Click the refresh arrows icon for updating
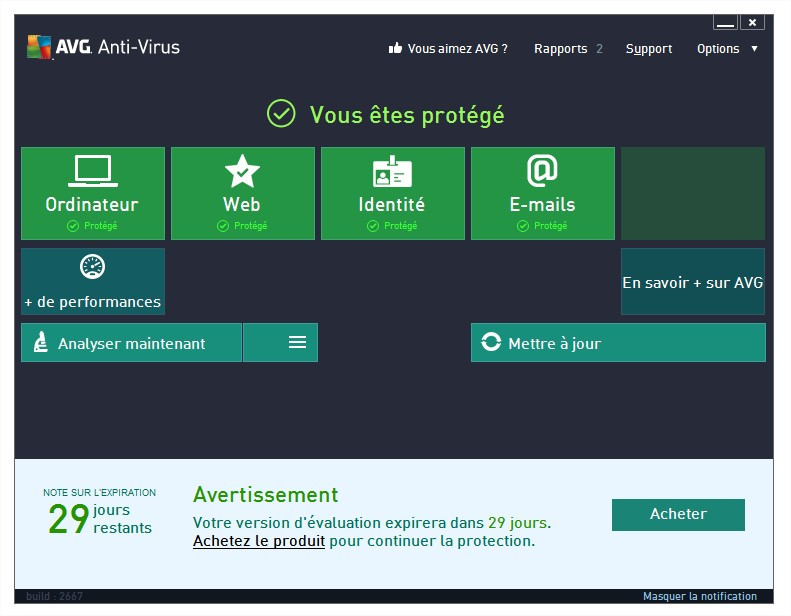This screenshot has height=616, width=791. [x=491, y=343]
